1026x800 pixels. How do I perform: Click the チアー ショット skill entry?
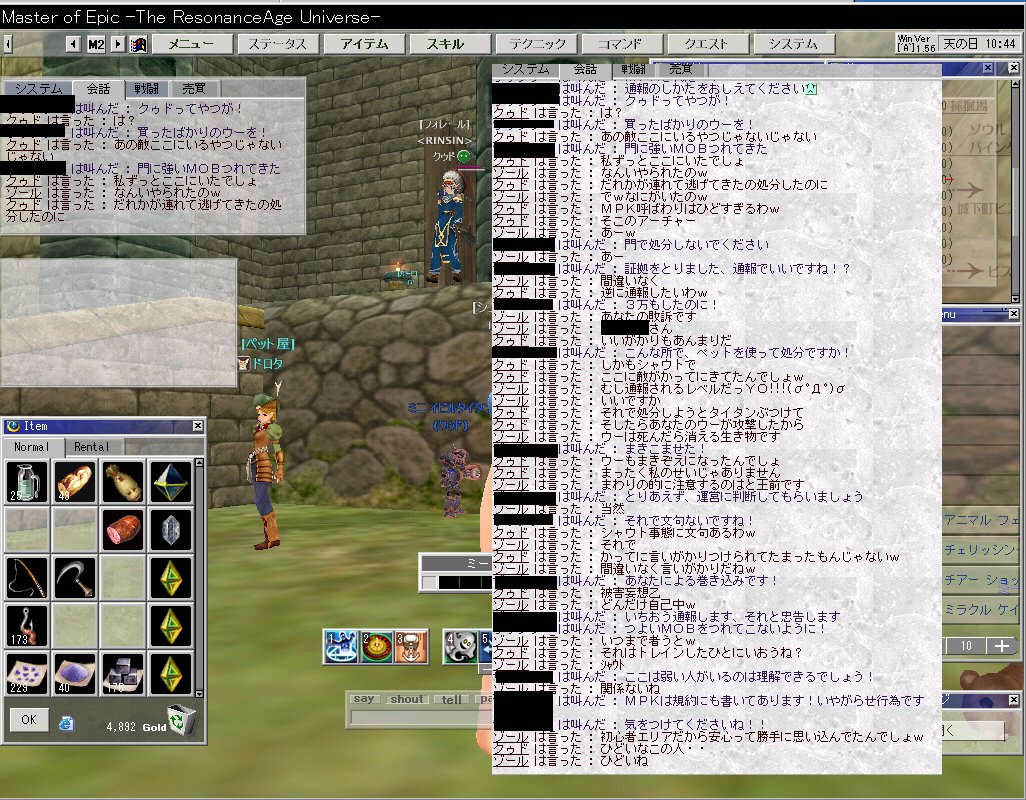click(x=980, y=580)
